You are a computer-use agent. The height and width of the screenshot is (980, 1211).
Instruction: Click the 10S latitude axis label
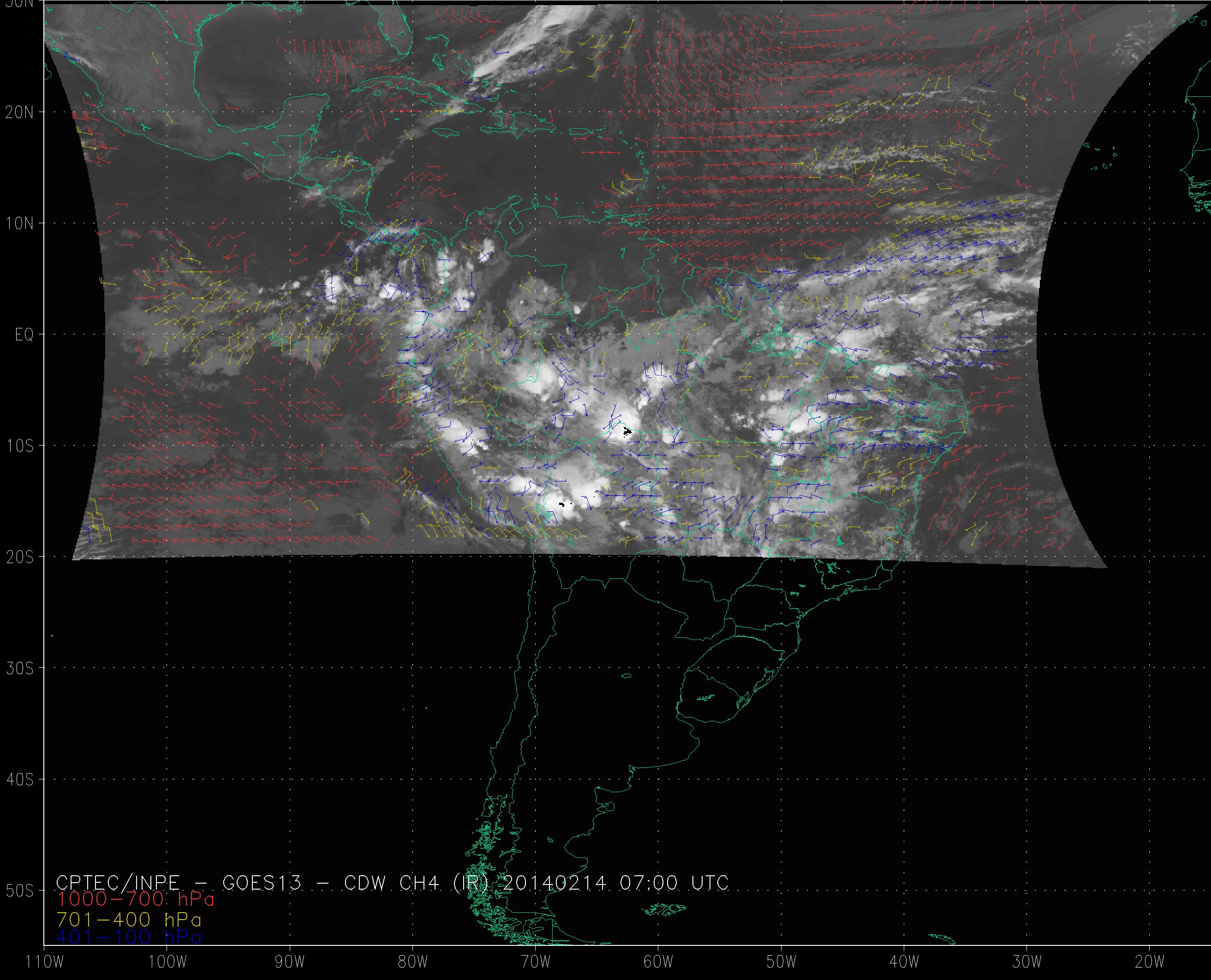point(19,446)
